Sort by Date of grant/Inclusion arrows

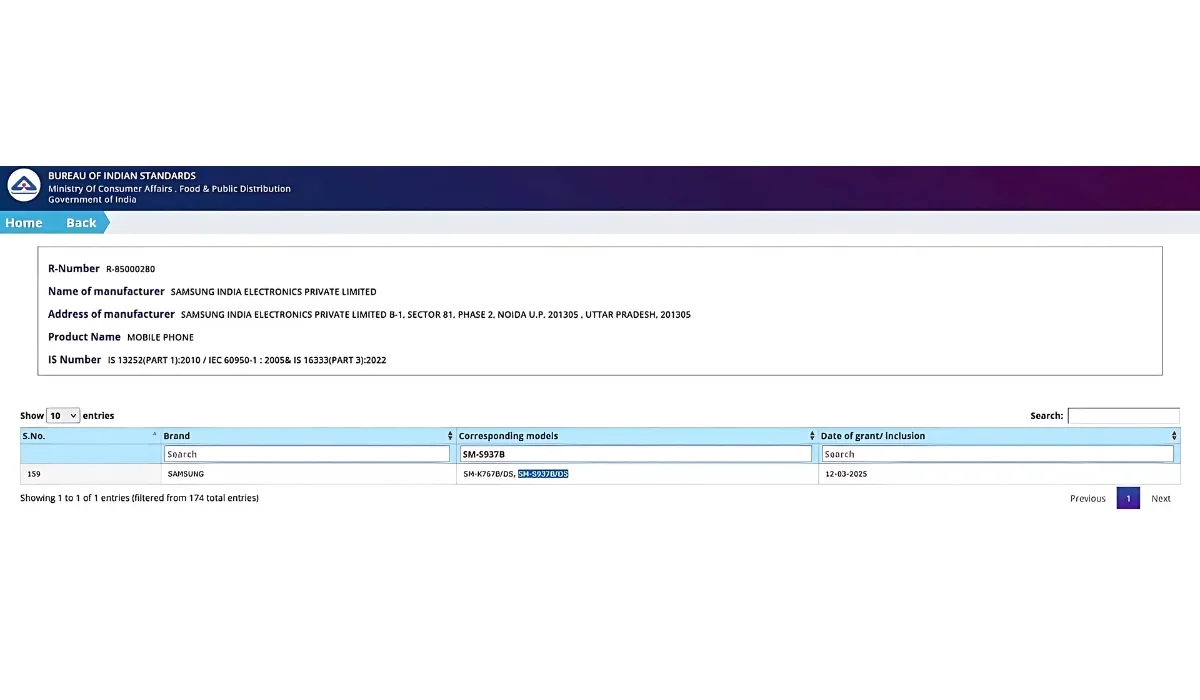click(x=1174, y=436)
